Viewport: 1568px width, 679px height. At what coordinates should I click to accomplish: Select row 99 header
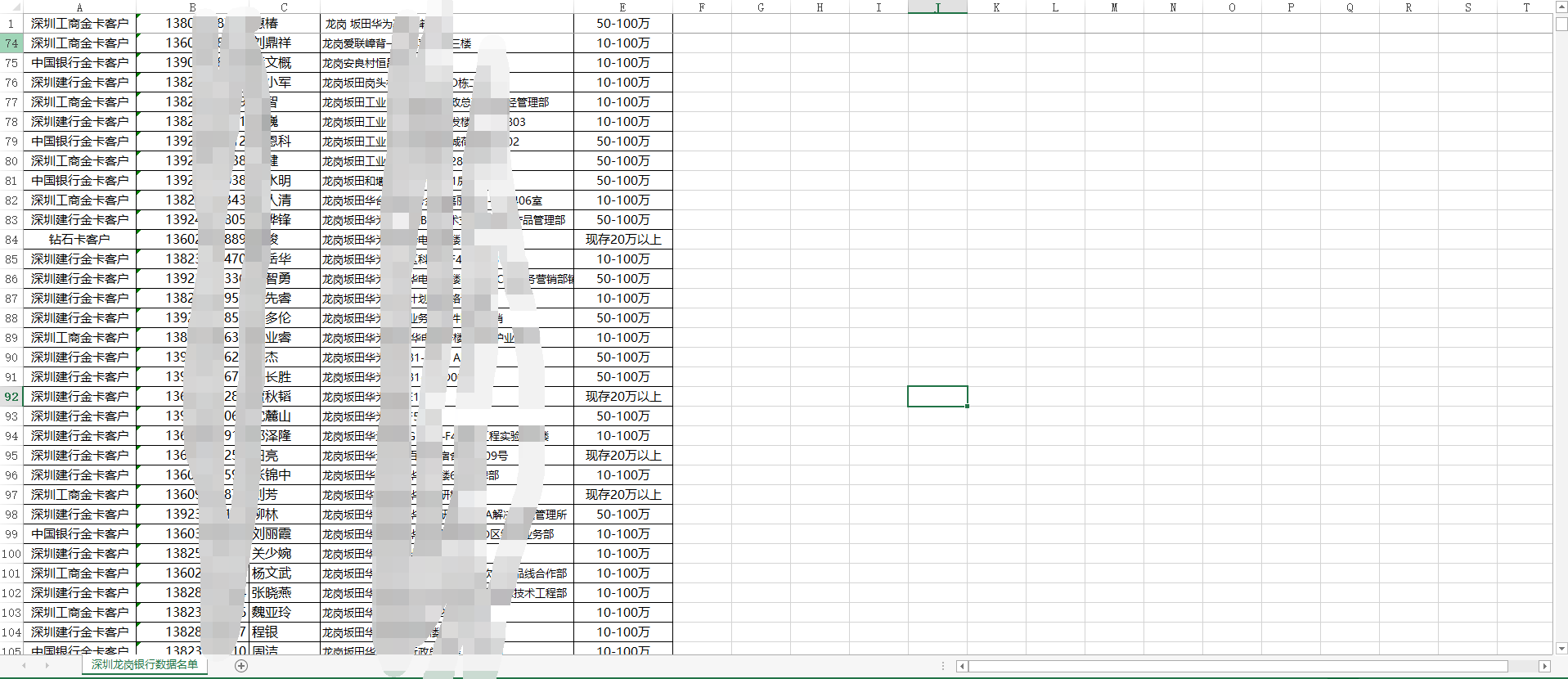pos(11,534)
